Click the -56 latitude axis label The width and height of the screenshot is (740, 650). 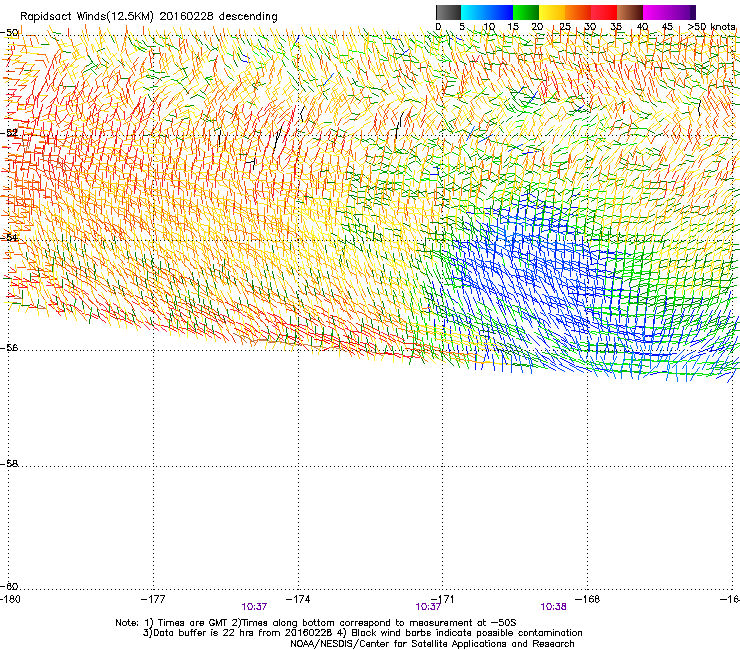click(10, 347)
